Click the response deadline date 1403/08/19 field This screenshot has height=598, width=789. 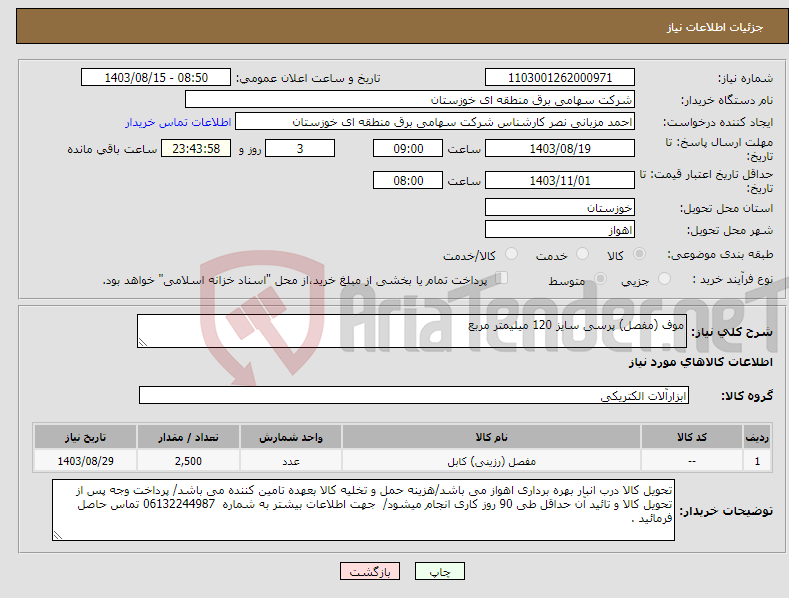click(560, 148)
